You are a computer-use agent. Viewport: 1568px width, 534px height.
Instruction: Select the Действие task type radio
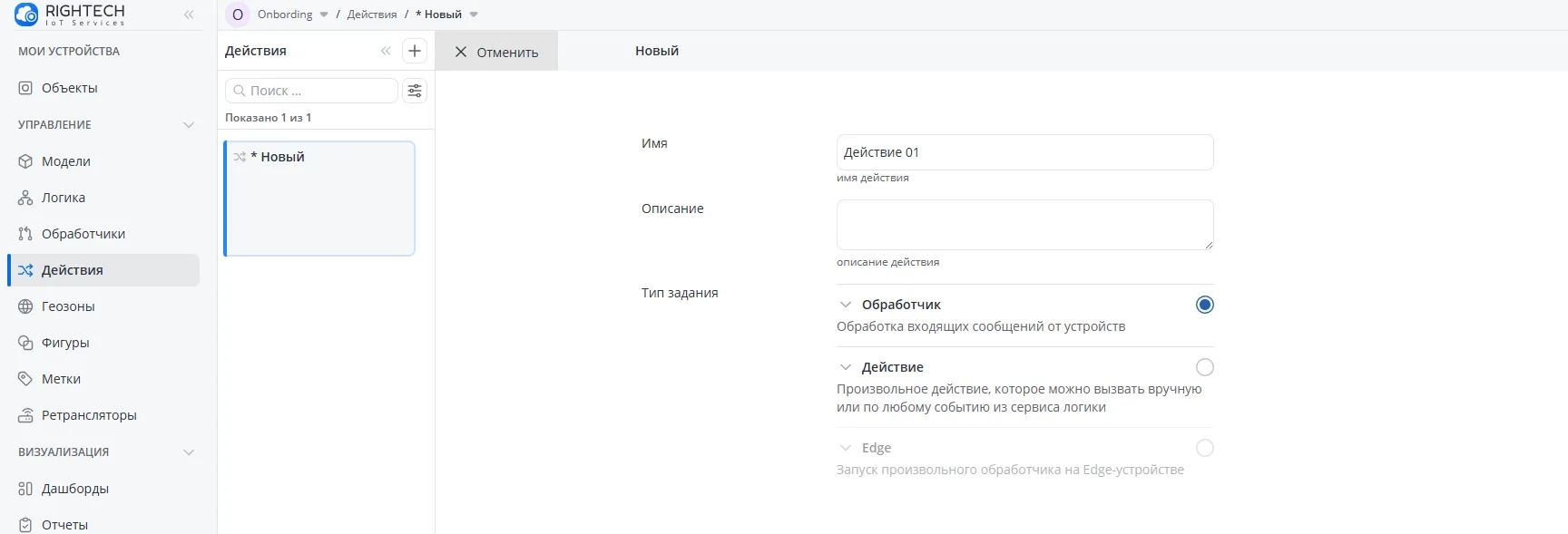click(1204, 367)
